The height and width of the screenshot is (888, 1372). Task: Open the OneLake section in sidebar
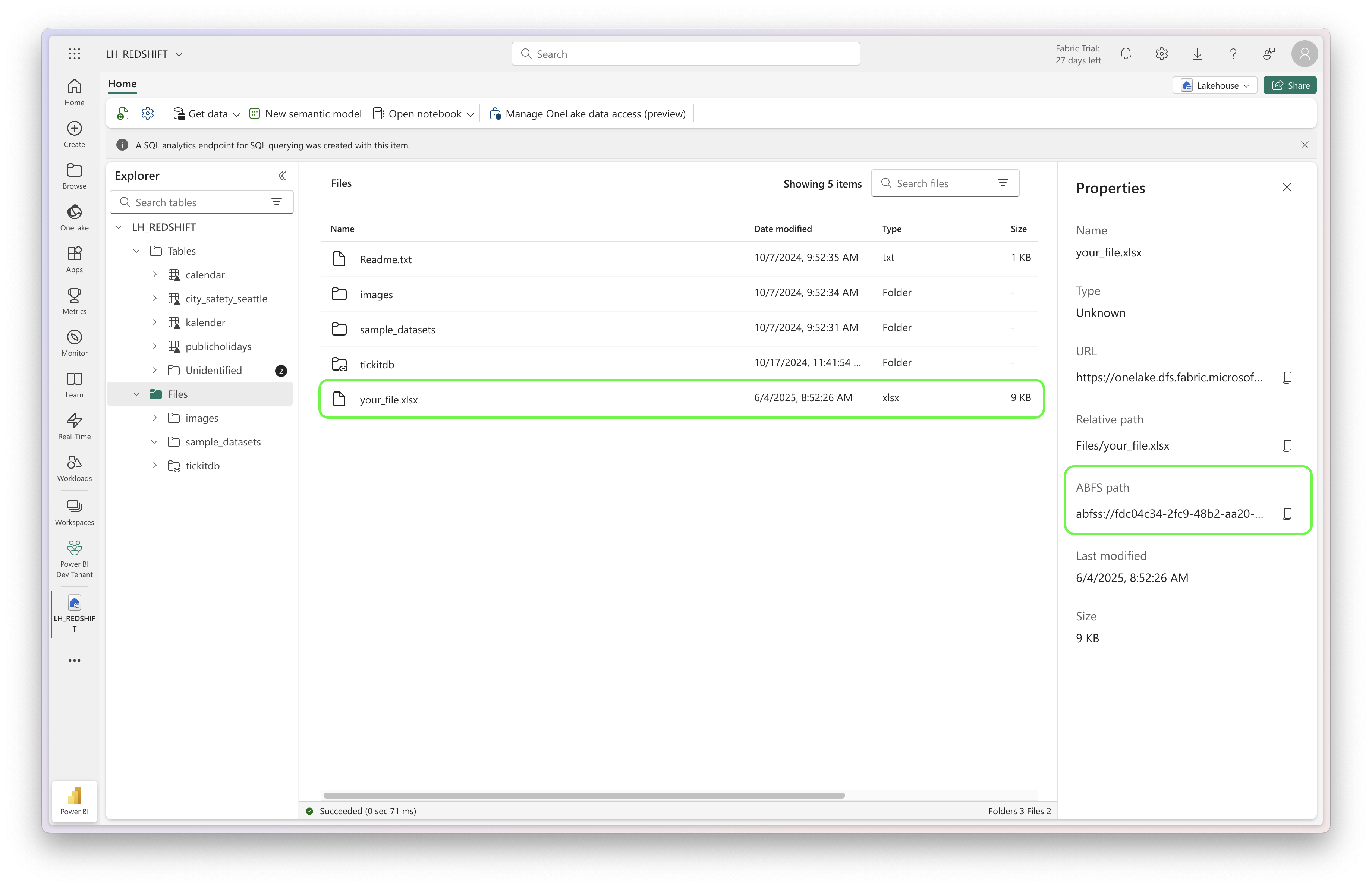point(74,217)
